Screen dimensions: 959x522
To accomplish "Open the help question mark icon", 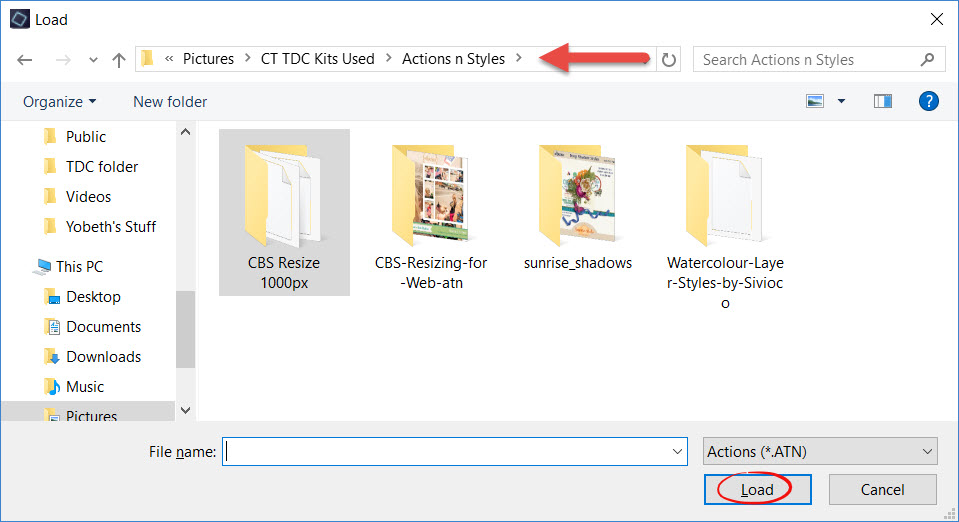I will pos(928,101).
